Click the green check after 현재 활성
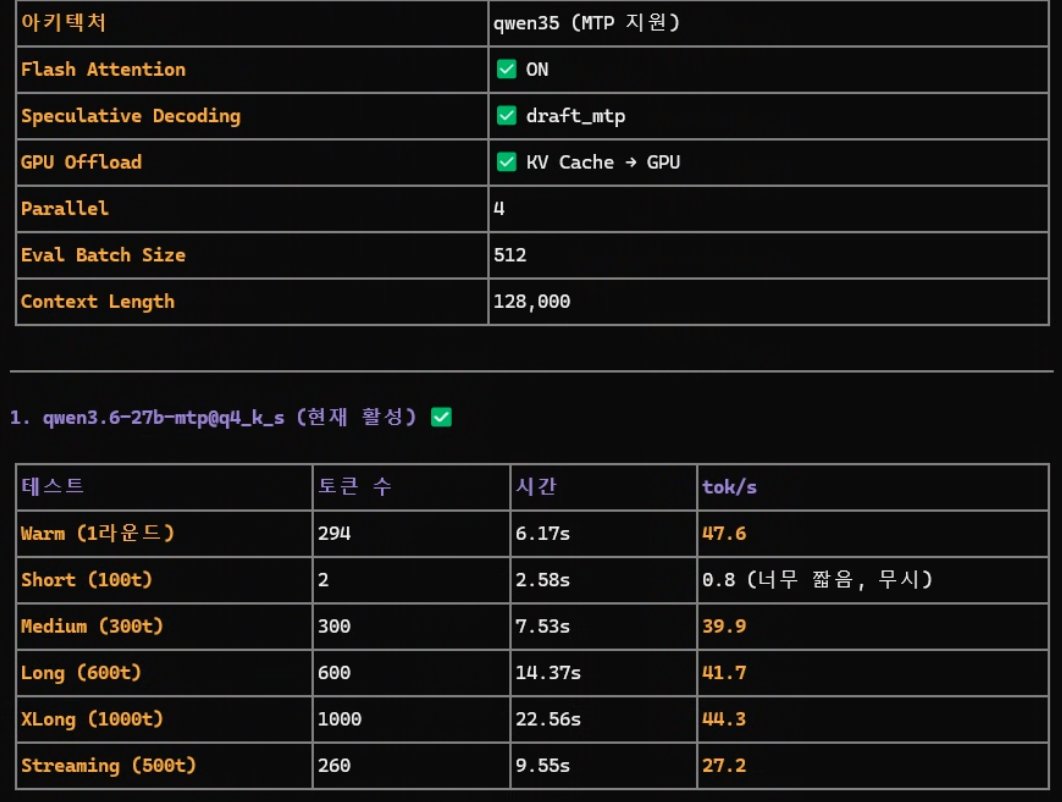 442,417
